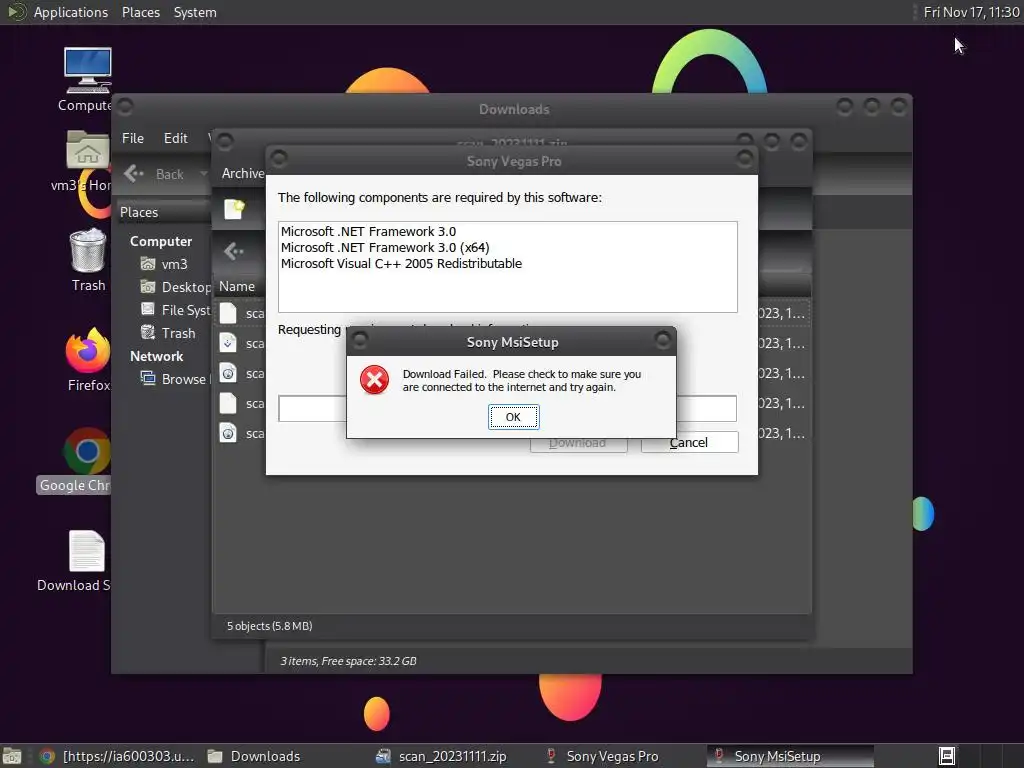Open Back history dropdown arrow in Downloads window
1024x768 pixels.
tap(203, 174)
